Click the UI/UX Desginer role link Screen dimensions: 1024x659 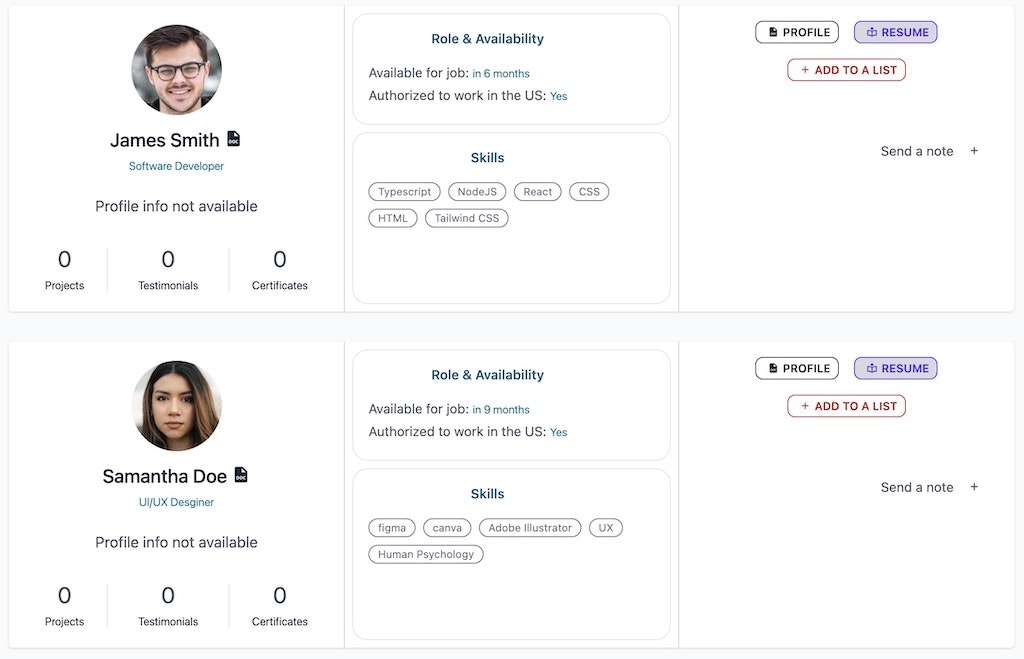(x=176, y=502)
